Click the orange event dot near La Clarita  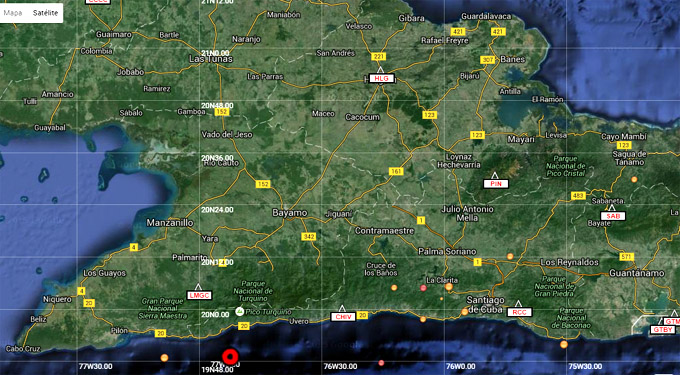point(449,287)
